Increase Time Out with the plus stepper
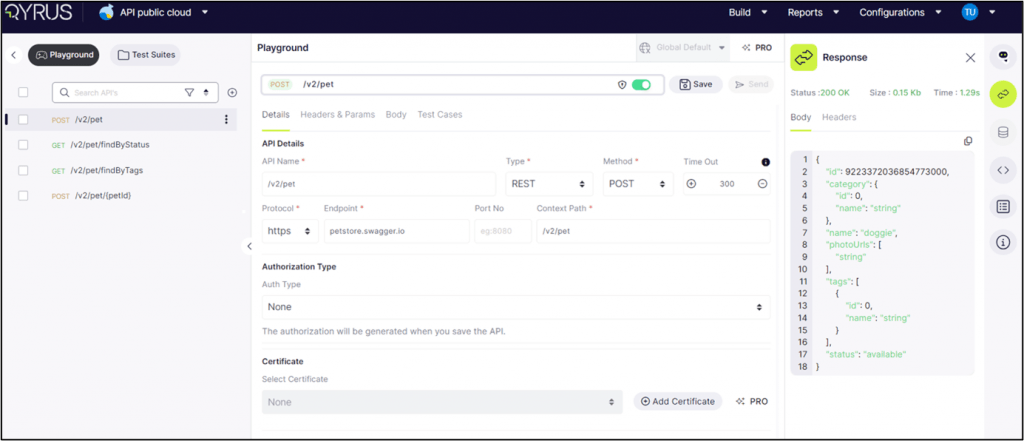Viewport: 1024px width, 441px height. 691,184
